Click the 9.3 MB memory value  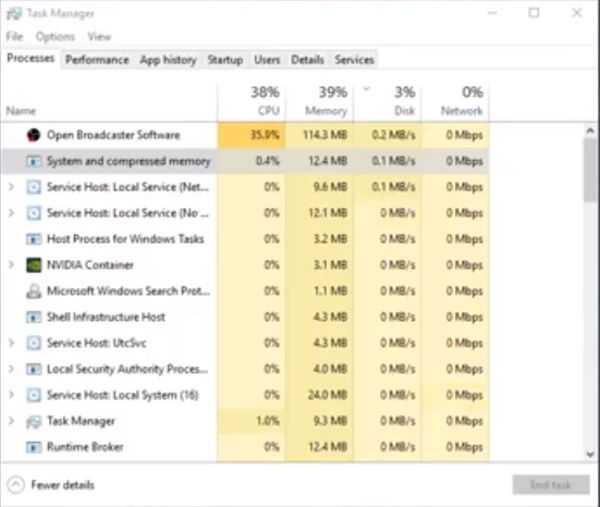tap(330, 421)
